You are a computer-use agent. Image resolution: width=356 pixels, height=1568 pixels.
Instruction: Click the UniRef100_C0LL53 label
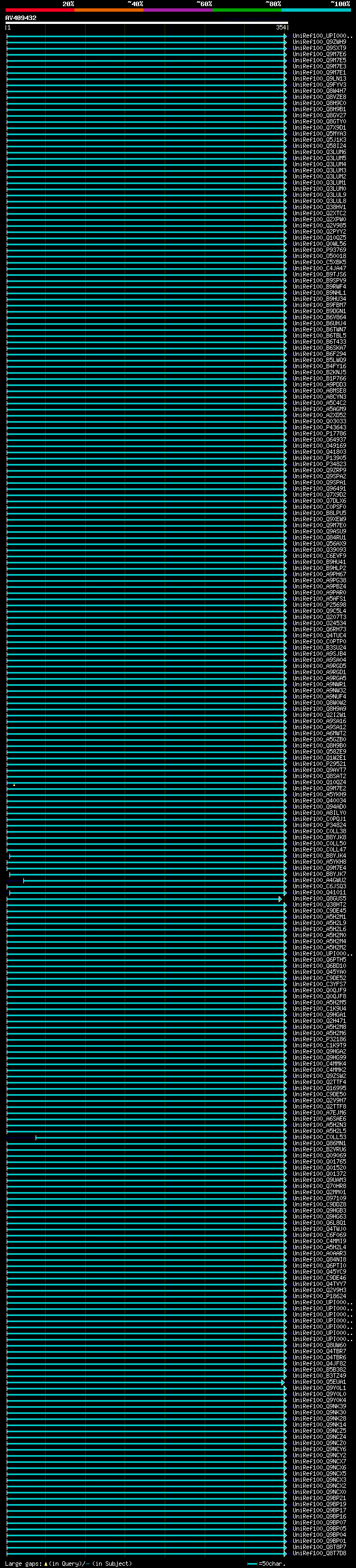click(x=319, y=1137)
